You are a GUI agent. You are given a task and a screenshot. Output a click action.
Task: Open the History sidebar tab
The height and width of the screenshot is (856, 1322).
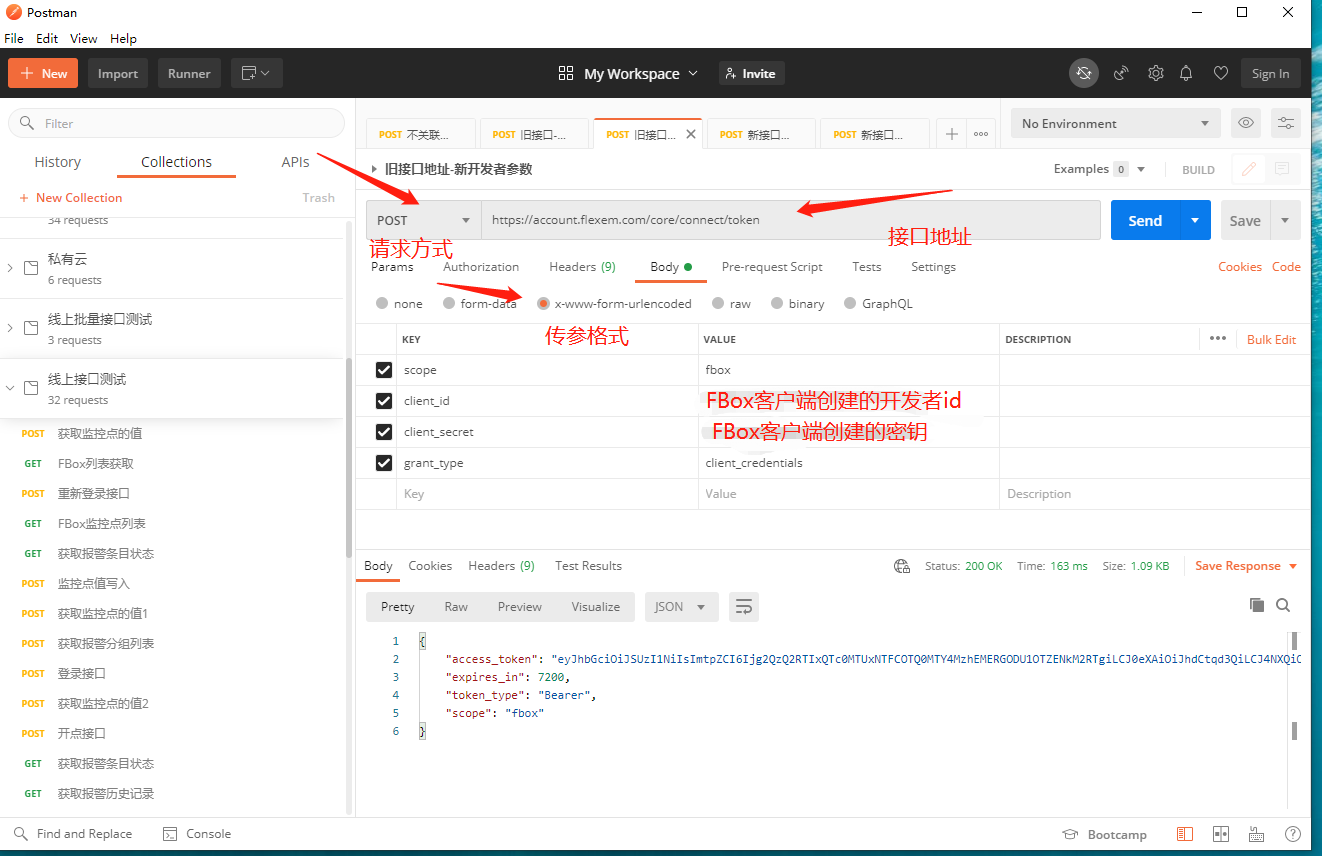(x=58, y=162)
